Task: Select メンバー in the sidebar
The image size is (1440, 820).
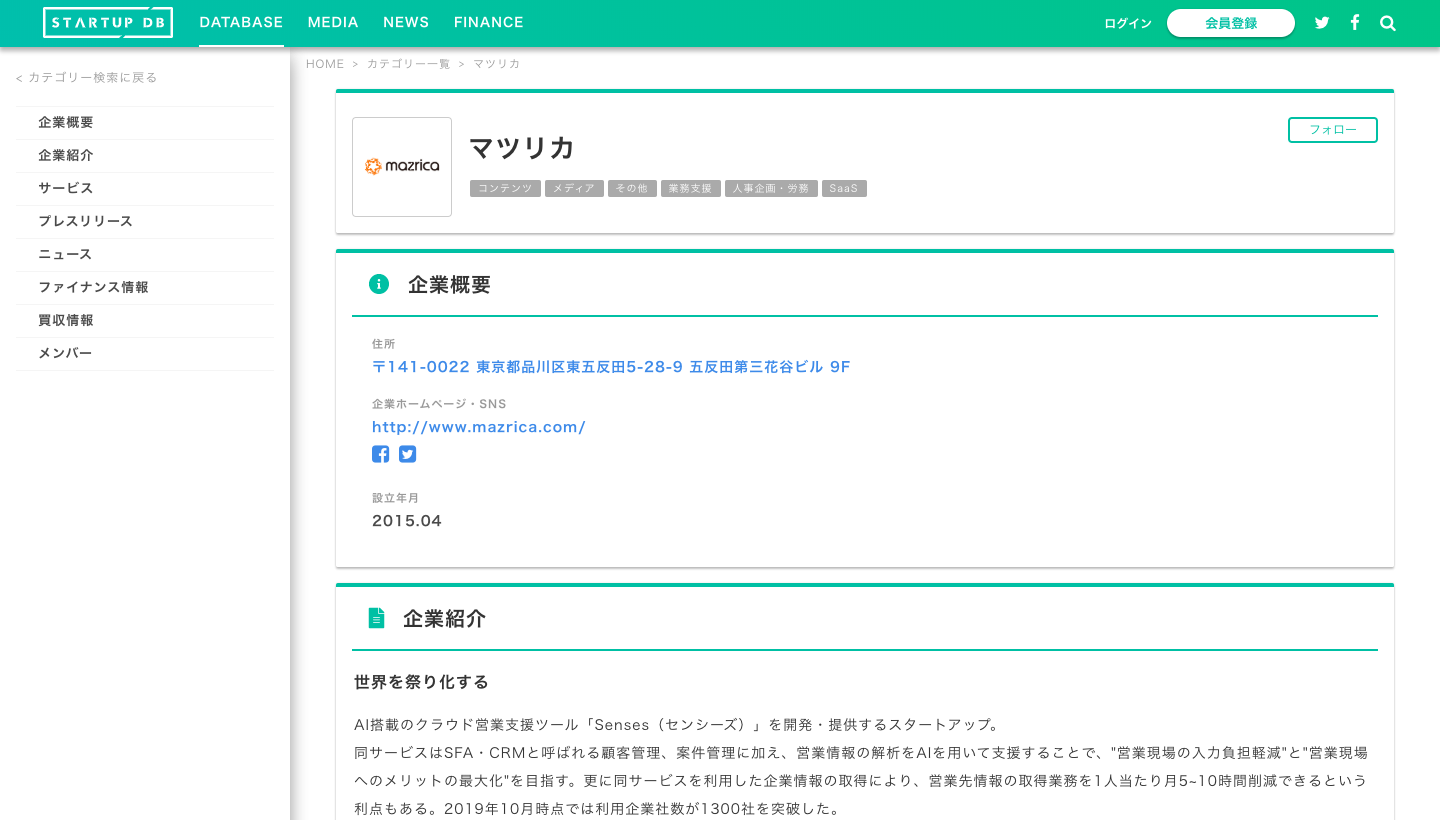Action: click(x=145, y=353)
